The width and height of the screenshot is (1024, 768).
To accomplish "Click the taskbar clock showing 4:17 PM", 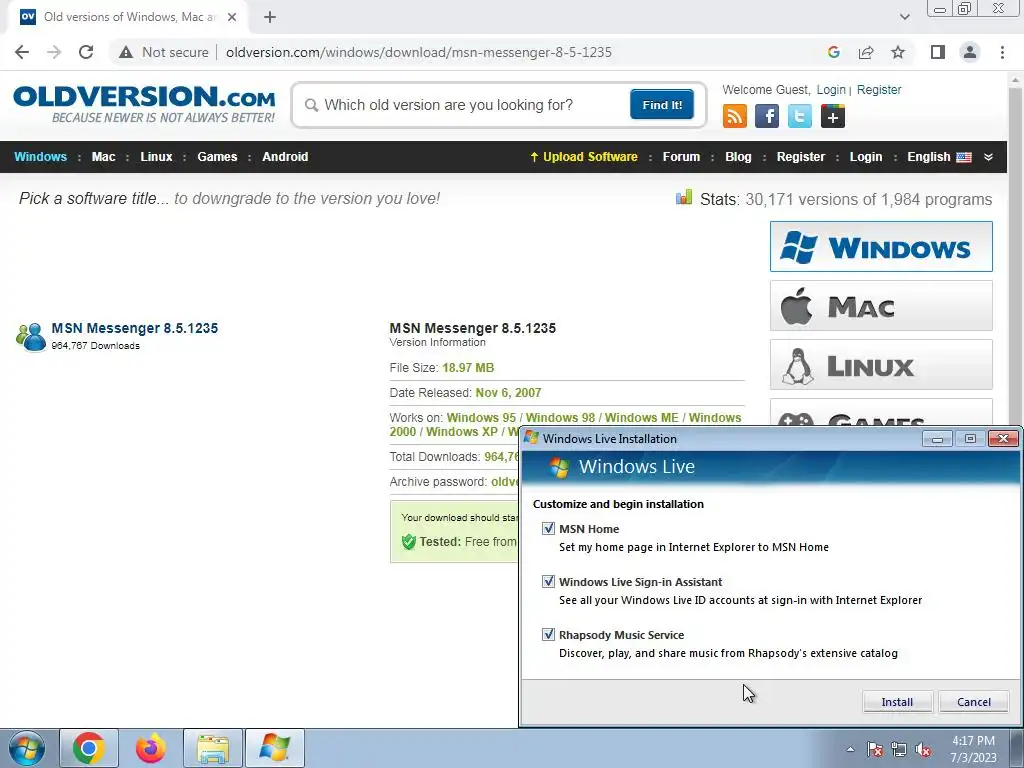I will pos(973,749).
